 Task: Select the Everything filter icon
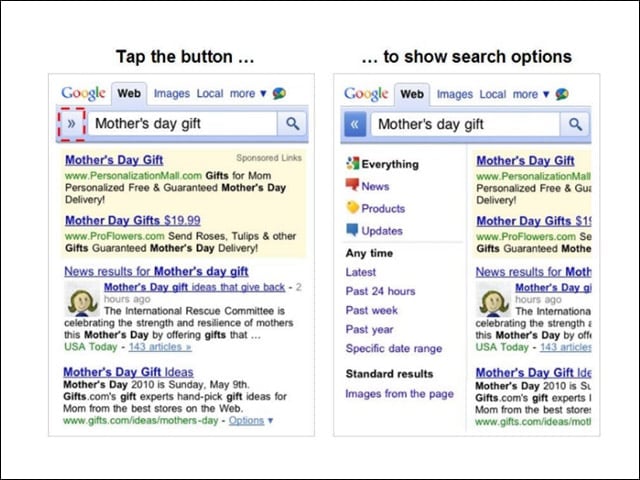(352, 163)
